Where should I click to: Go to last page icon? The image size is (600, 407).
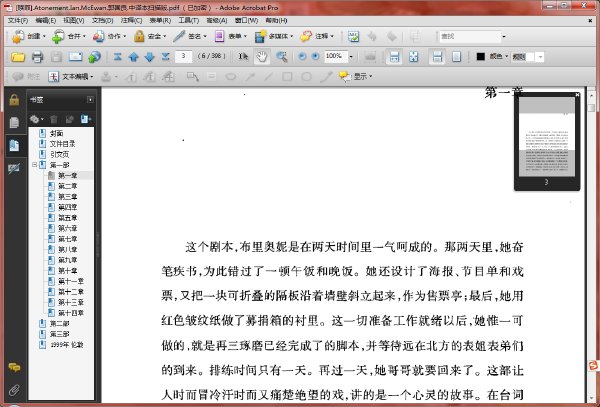click(166, 57)
